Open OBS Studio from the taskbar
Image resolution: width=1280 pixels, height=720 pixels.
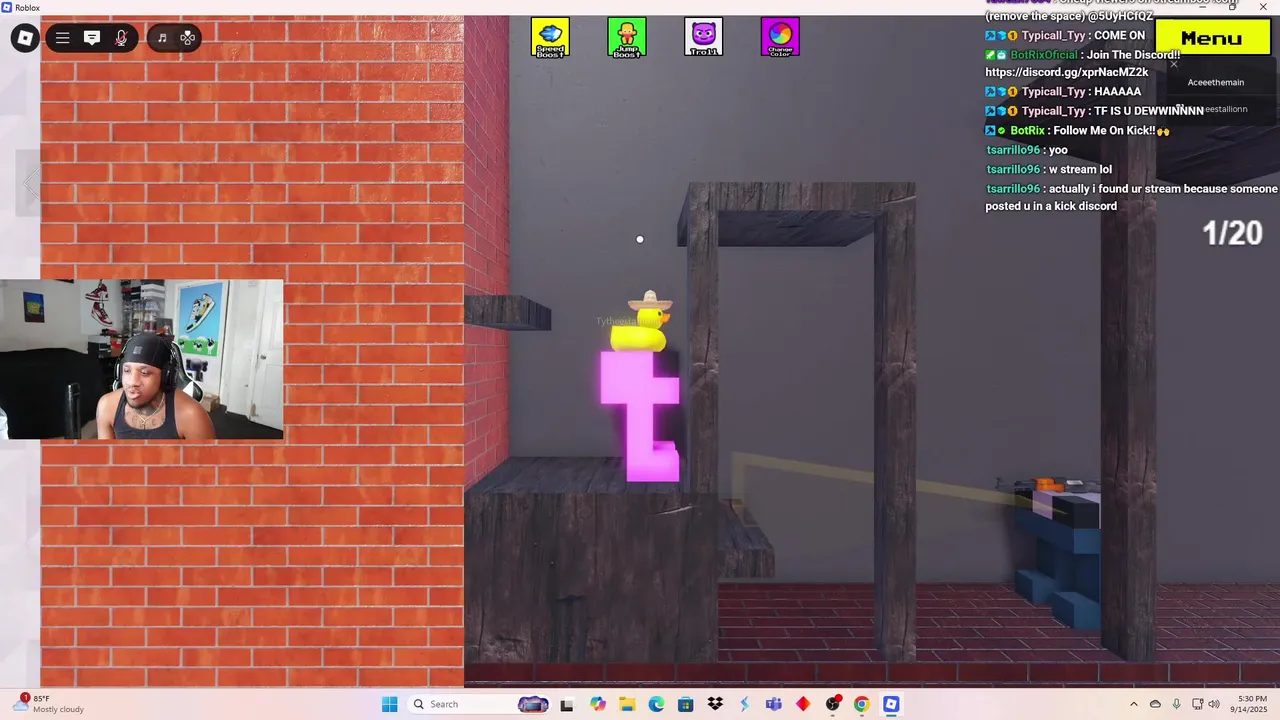pos(832,704)
